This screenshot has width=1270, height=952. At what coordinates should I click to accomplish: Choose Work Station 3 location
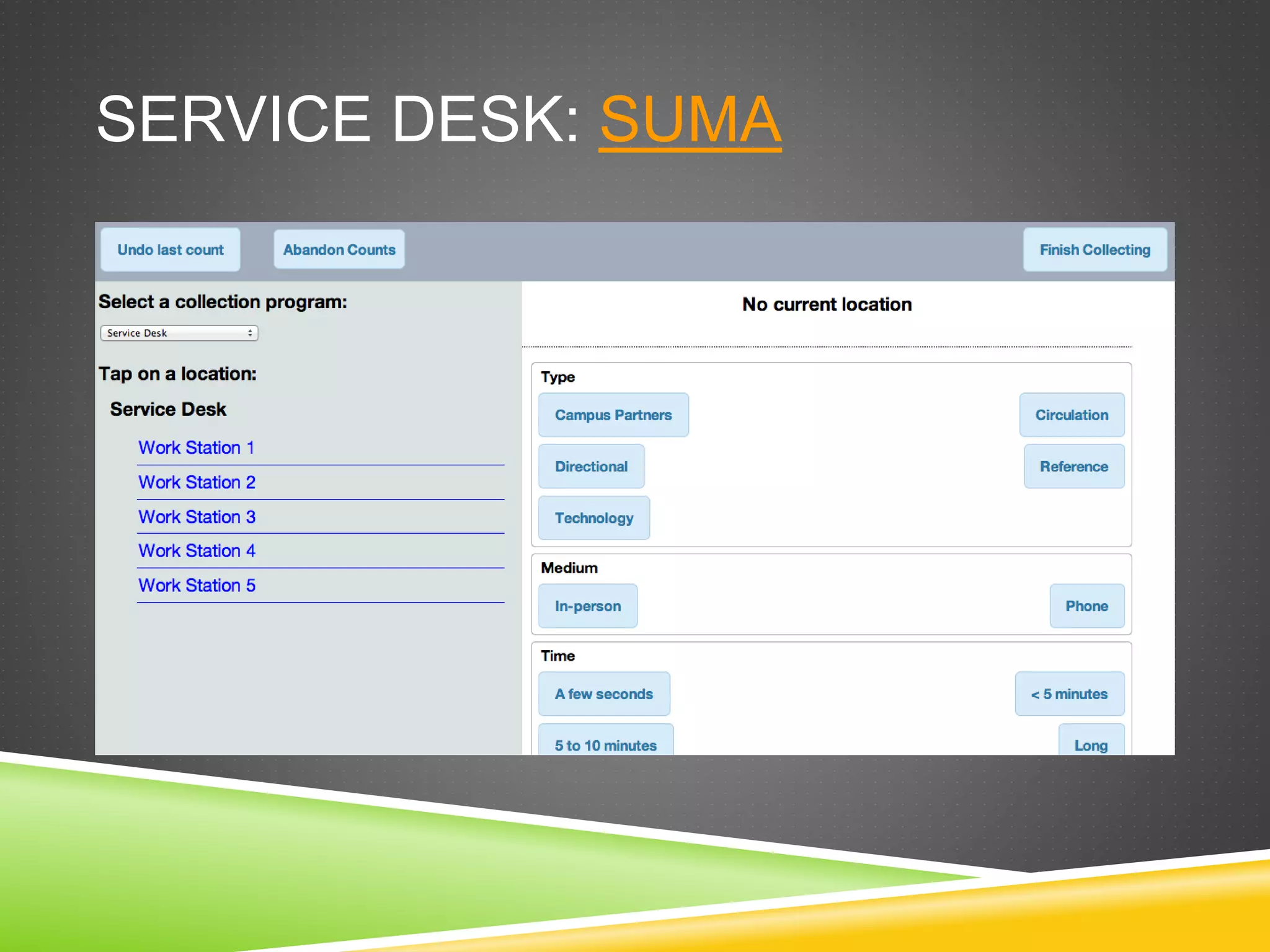pos(197,517)
